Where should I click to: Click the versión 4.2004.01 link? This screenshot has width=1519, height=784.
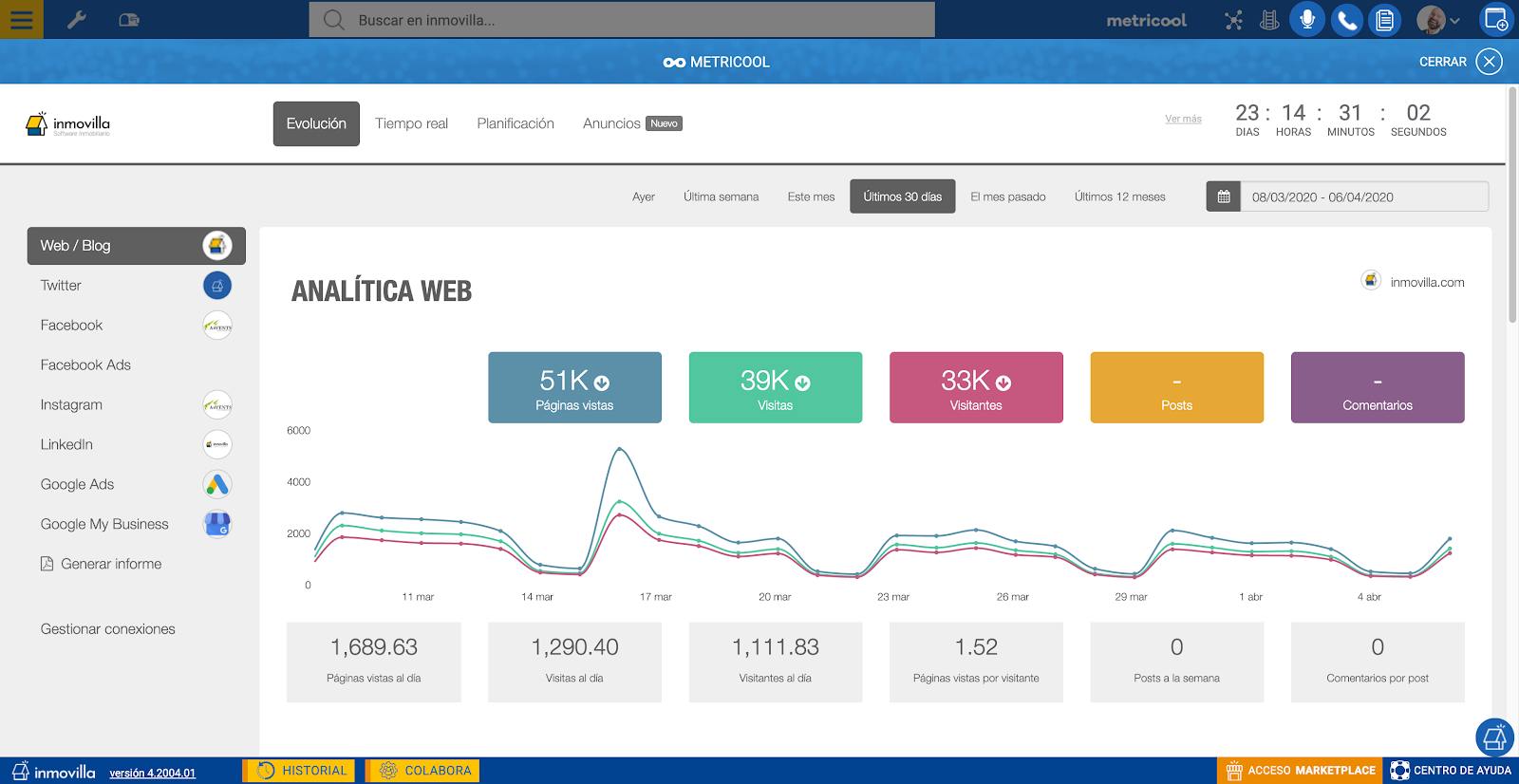(152, 773)
